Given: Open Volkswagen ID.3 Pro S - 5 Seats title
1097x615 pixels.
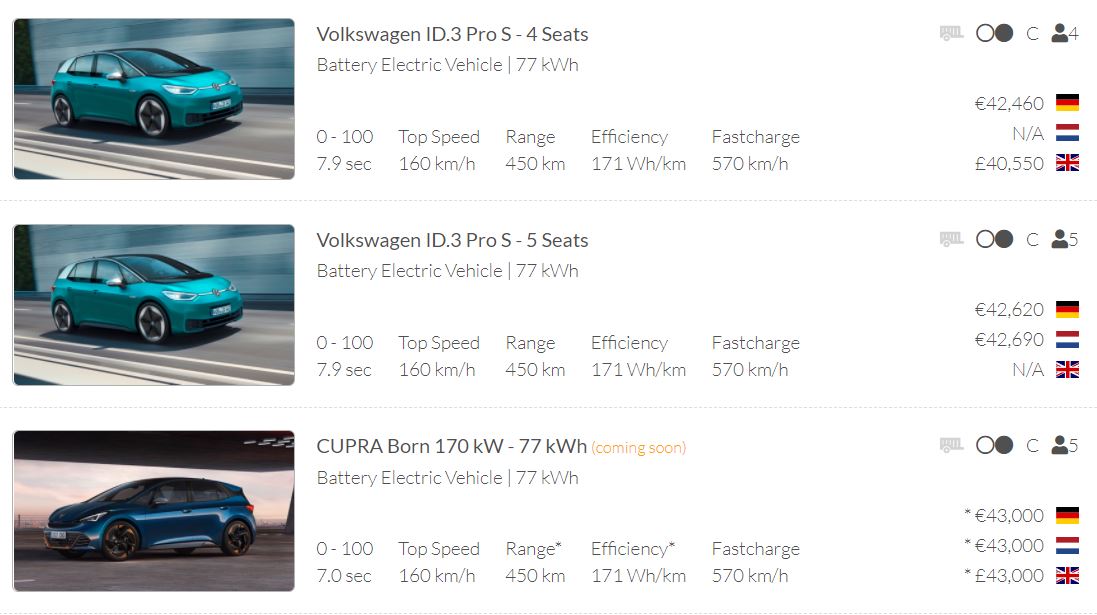Looking at the screenshot, I should (x=452, y=240).
